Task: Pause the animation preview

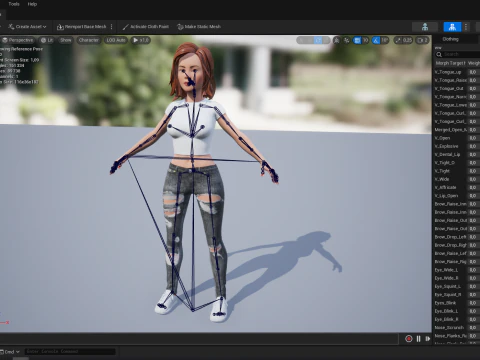Action: 418,339
